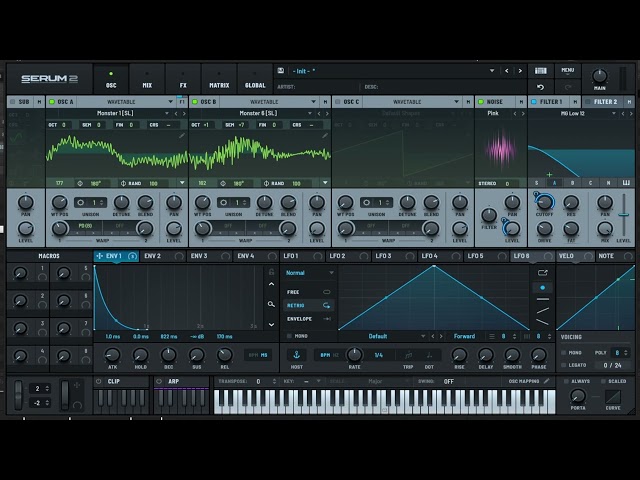Enable OSC C power switch
Viewport: 640px width, 480px height.
click(338, 102)
